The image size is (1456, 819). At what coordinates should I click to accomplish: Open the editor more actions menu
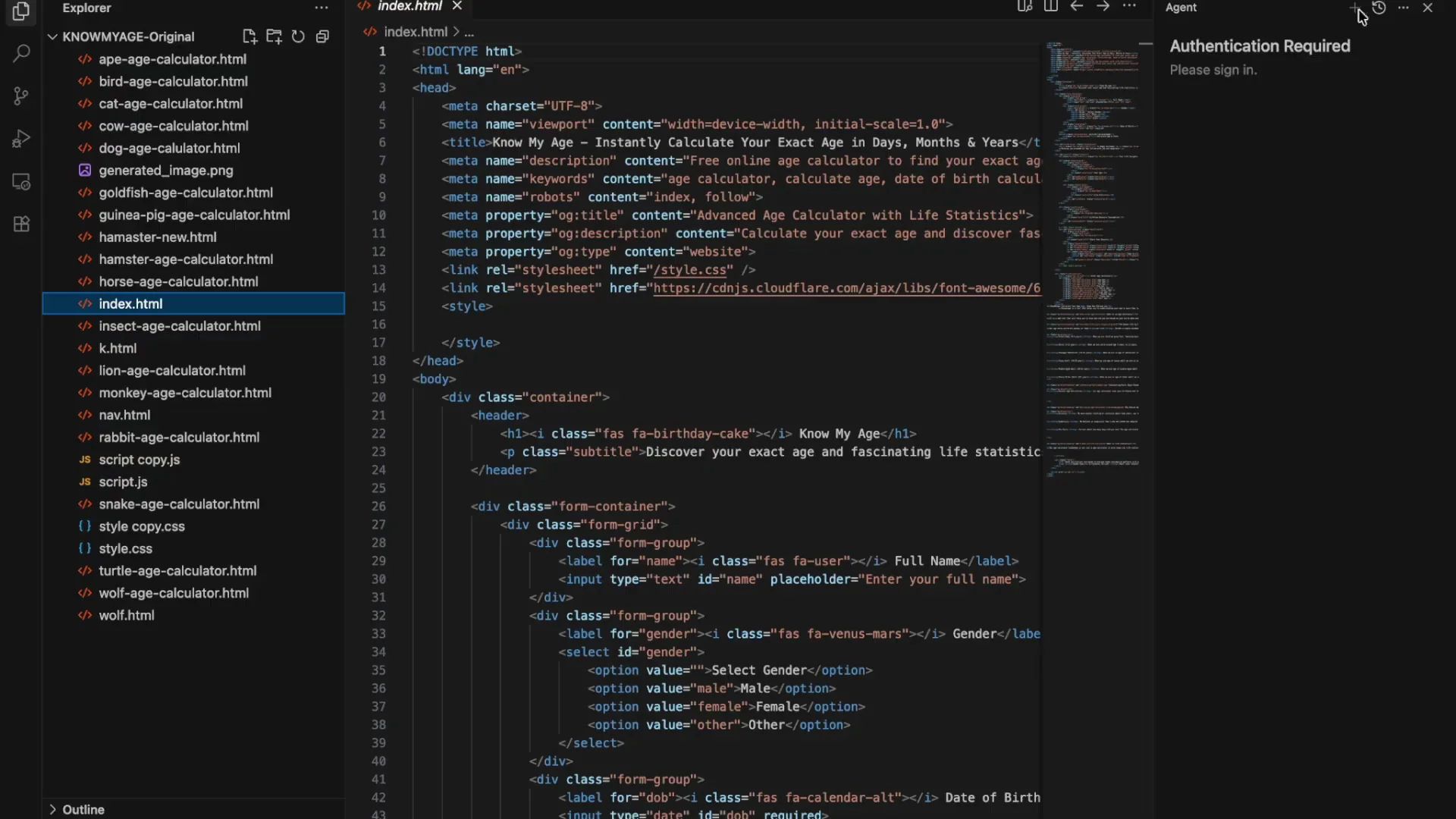pos(1129,6)
